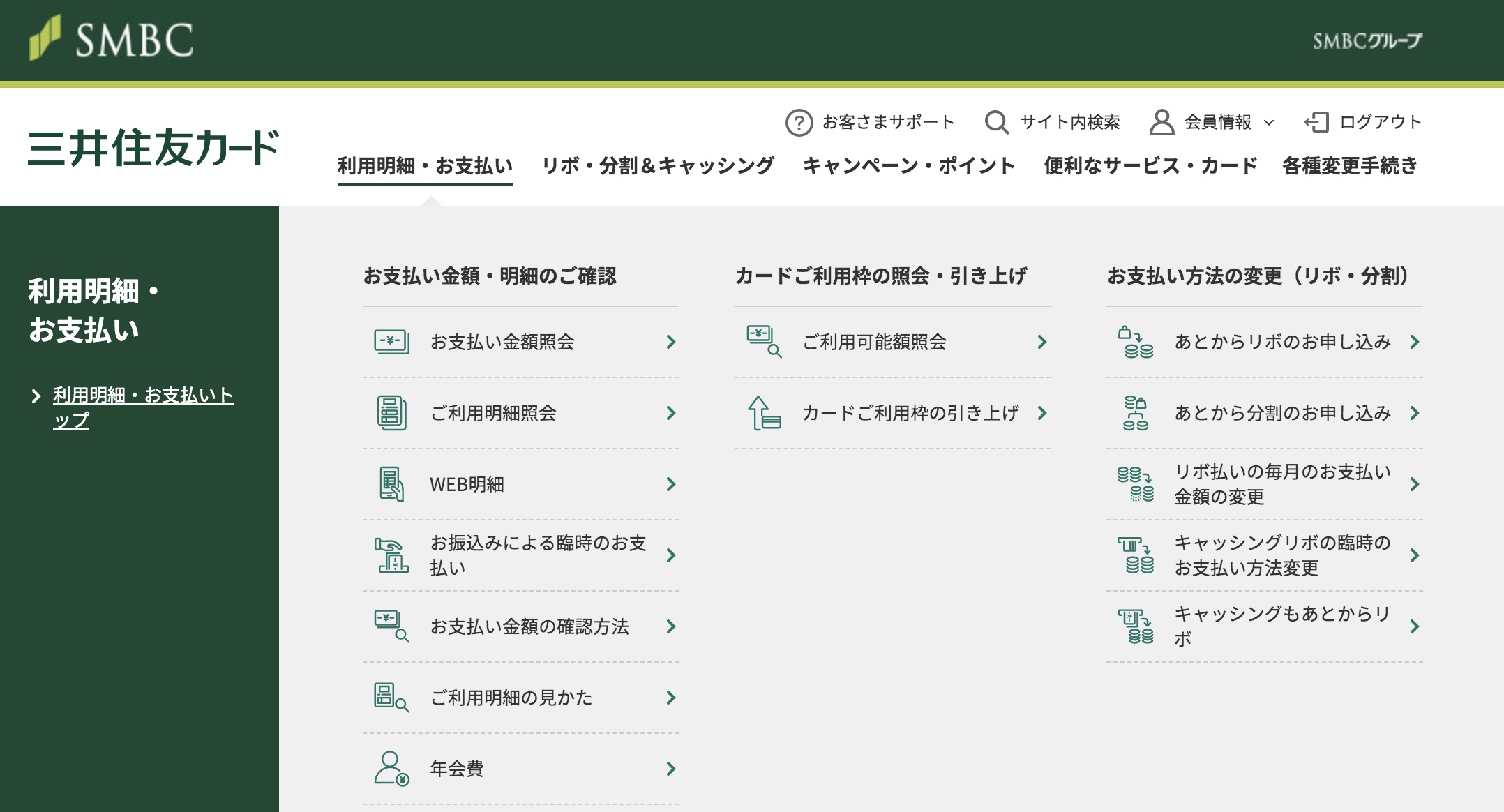The width and height of the screenshot is (1504, 812).
Task: Click the question mark support icon
Action: coord(799,122)
